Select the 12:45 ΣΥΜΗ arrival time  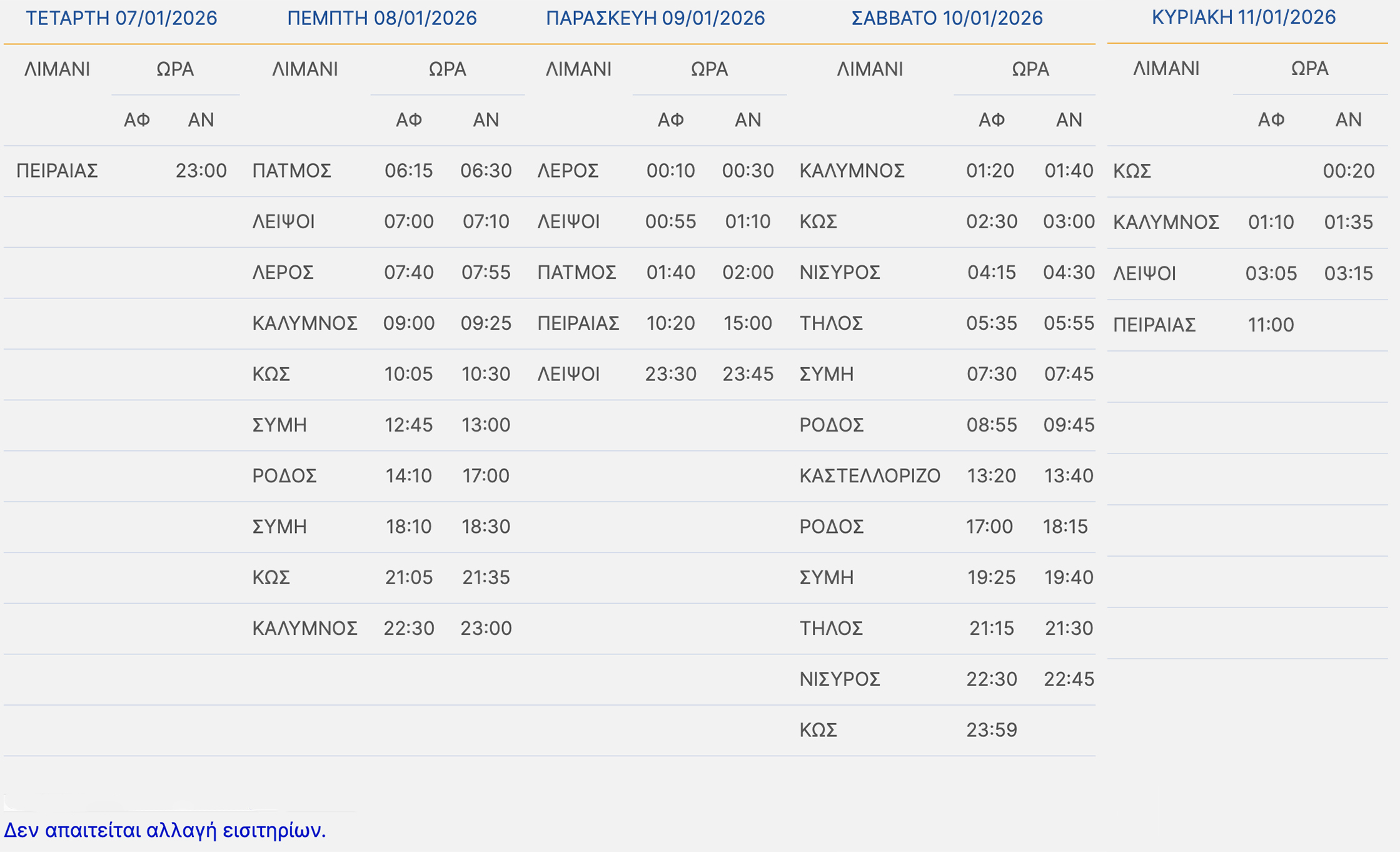tap(408, 425)
